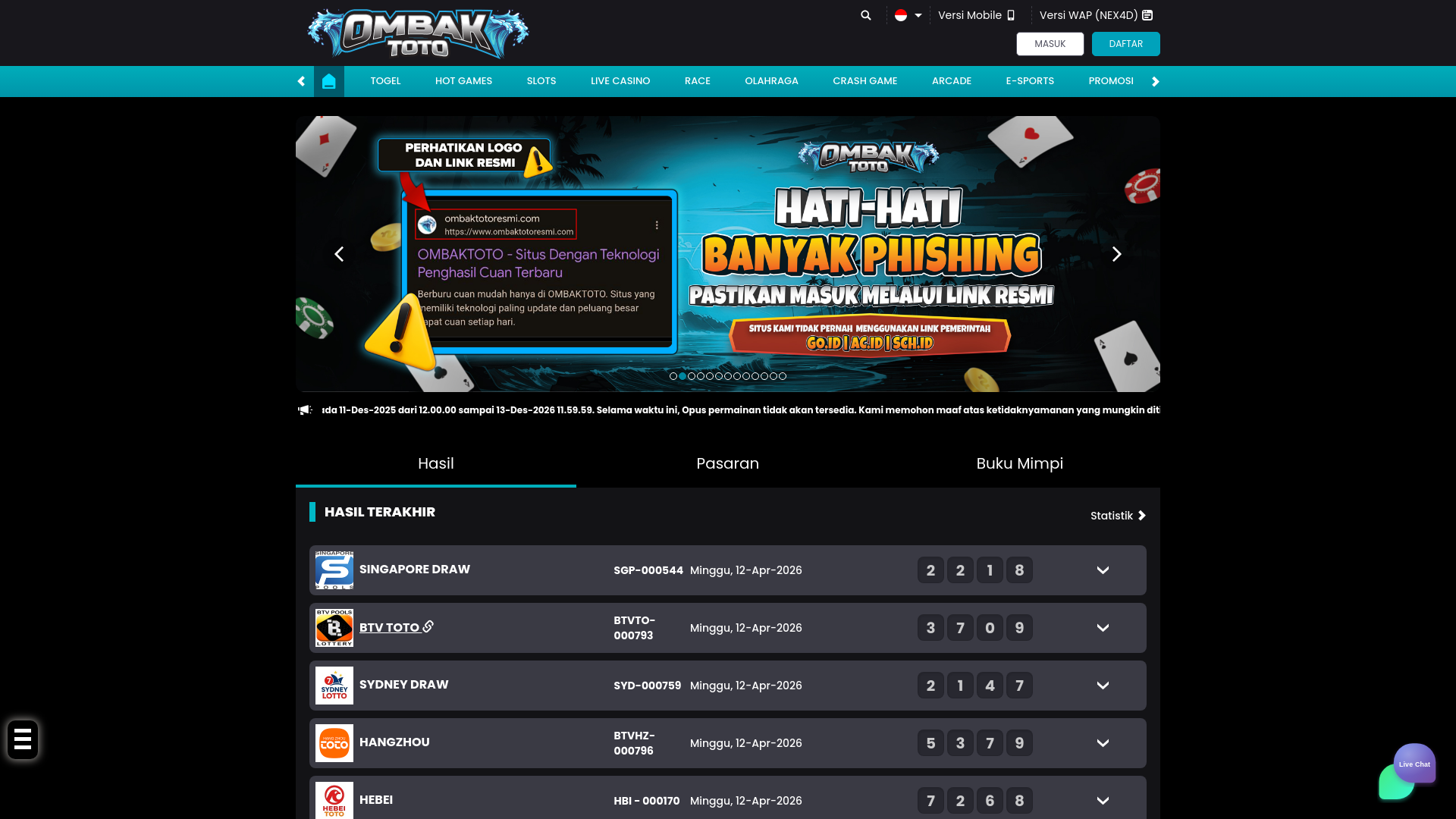
Task: Open the TOGEL menu
Action: click(x=385, y=81)
